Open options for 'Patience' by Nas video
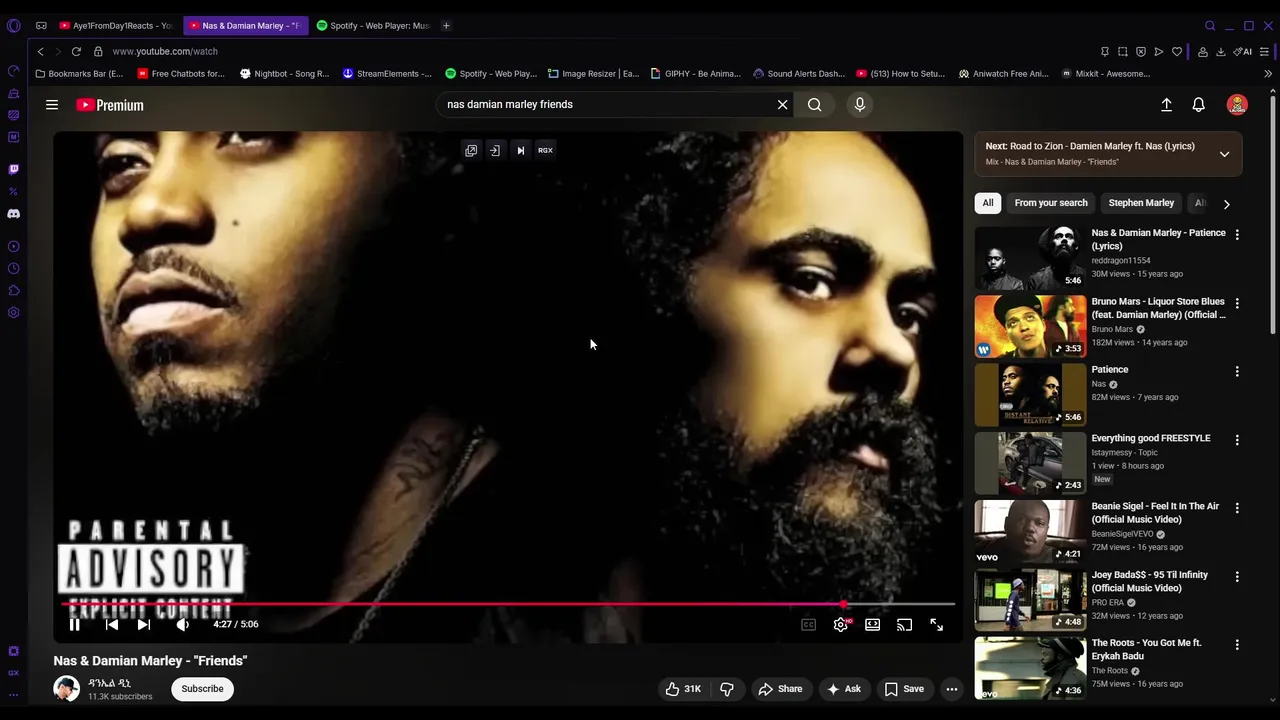Image resolution: width=1280 pixels, height=720 pixels. pyautogui.click(x=1237, y=371)
